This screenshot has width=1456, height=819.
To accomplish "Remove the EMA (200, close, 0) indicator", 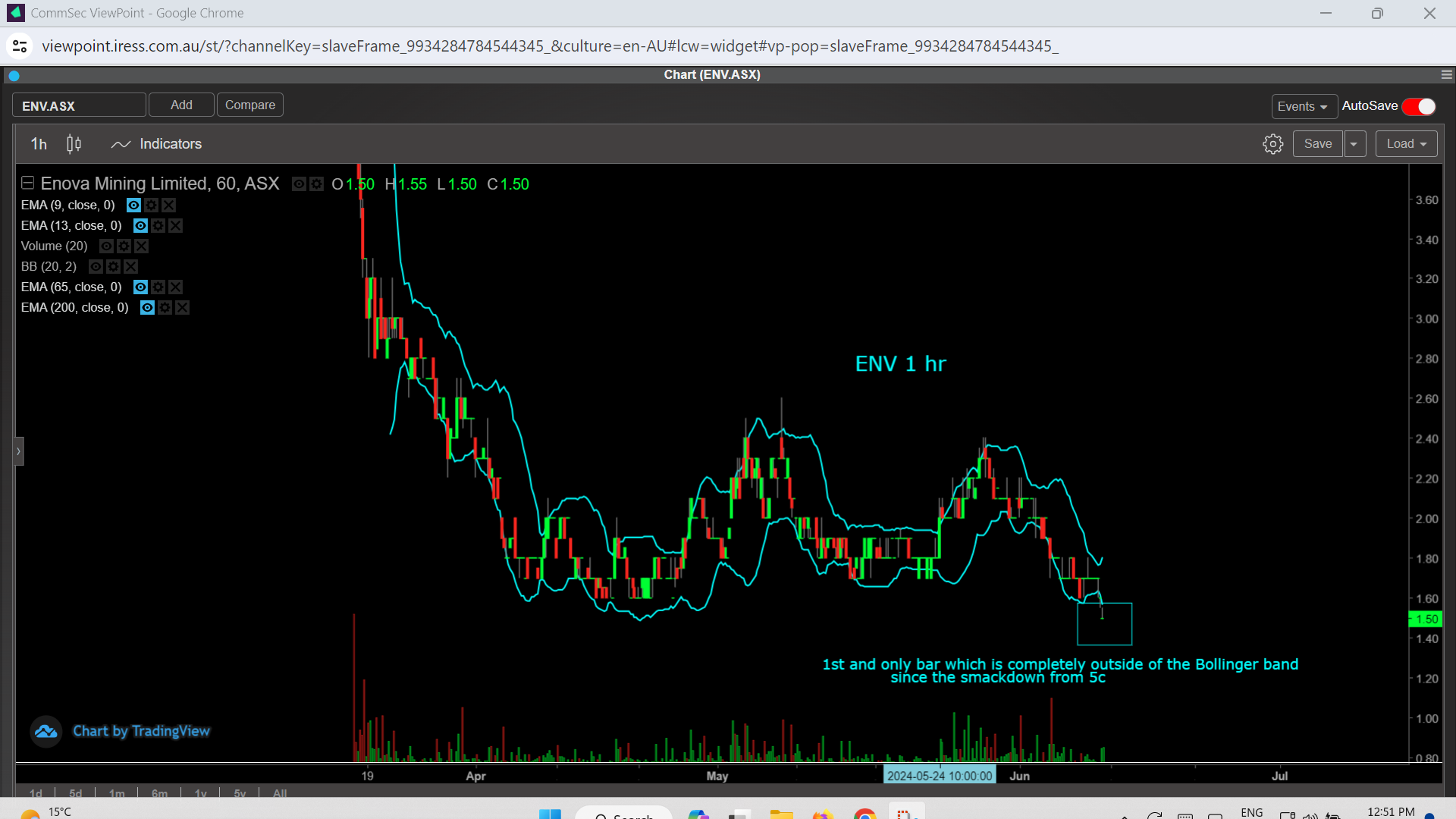I will pyautogui.click(x=182, y=308).
